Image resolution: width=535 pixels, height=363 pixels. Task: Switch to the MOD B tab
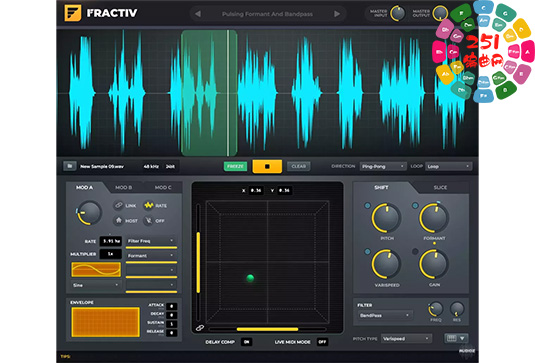[x=124, y=187]
